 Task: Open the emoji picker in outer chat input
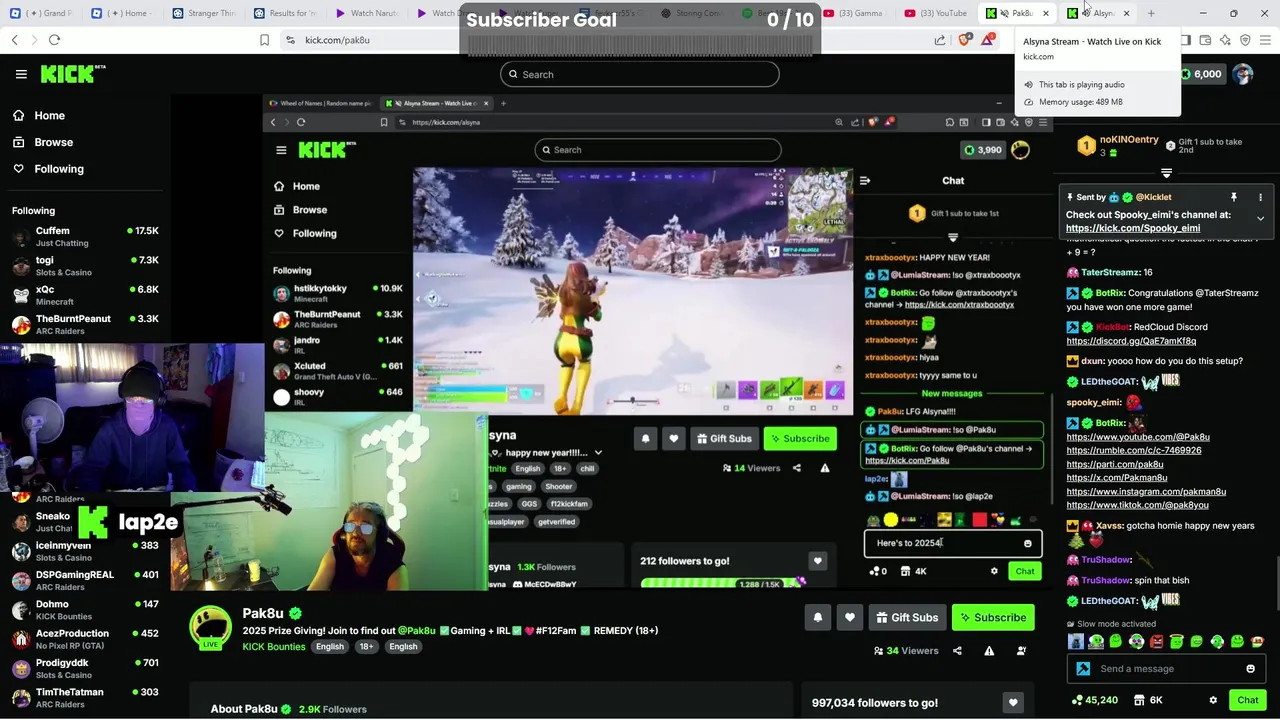coord(1250,669)
